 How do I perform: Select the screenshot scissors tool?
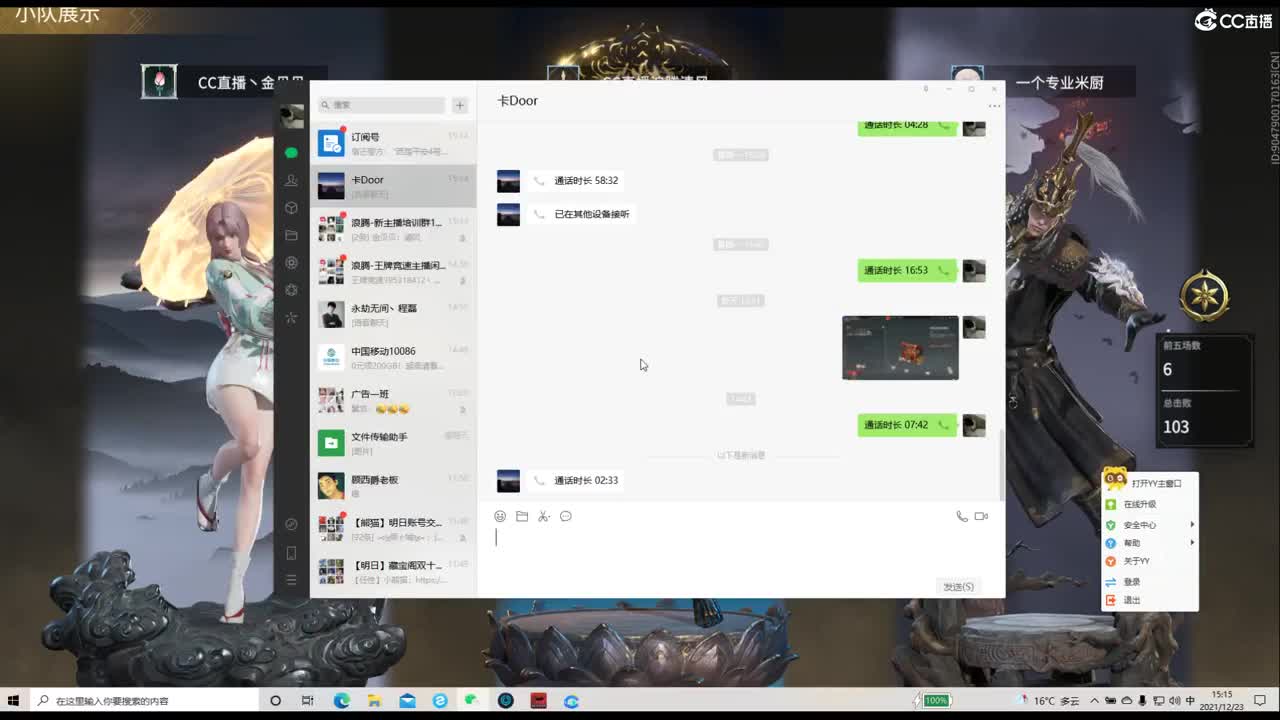click(544, 516)
